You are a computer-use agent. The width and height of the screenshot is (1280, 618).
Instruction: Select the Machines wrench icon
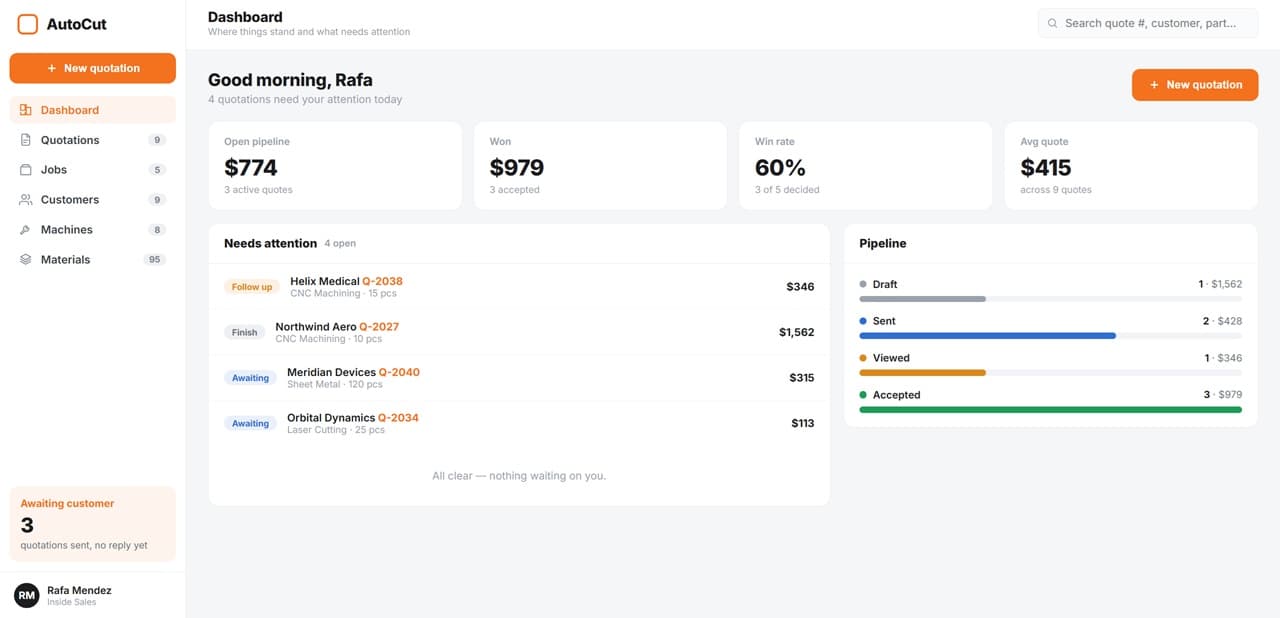[x=26, y=230]
